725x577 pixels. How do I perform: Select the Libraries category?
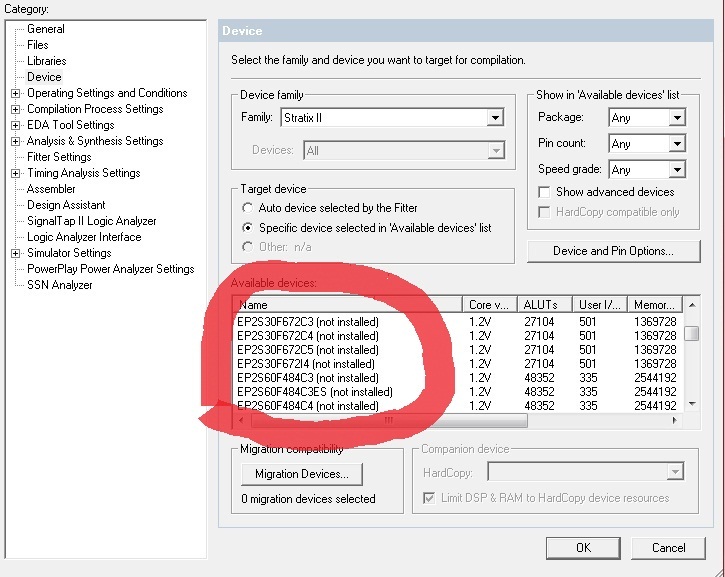click(x=47, y=61)
